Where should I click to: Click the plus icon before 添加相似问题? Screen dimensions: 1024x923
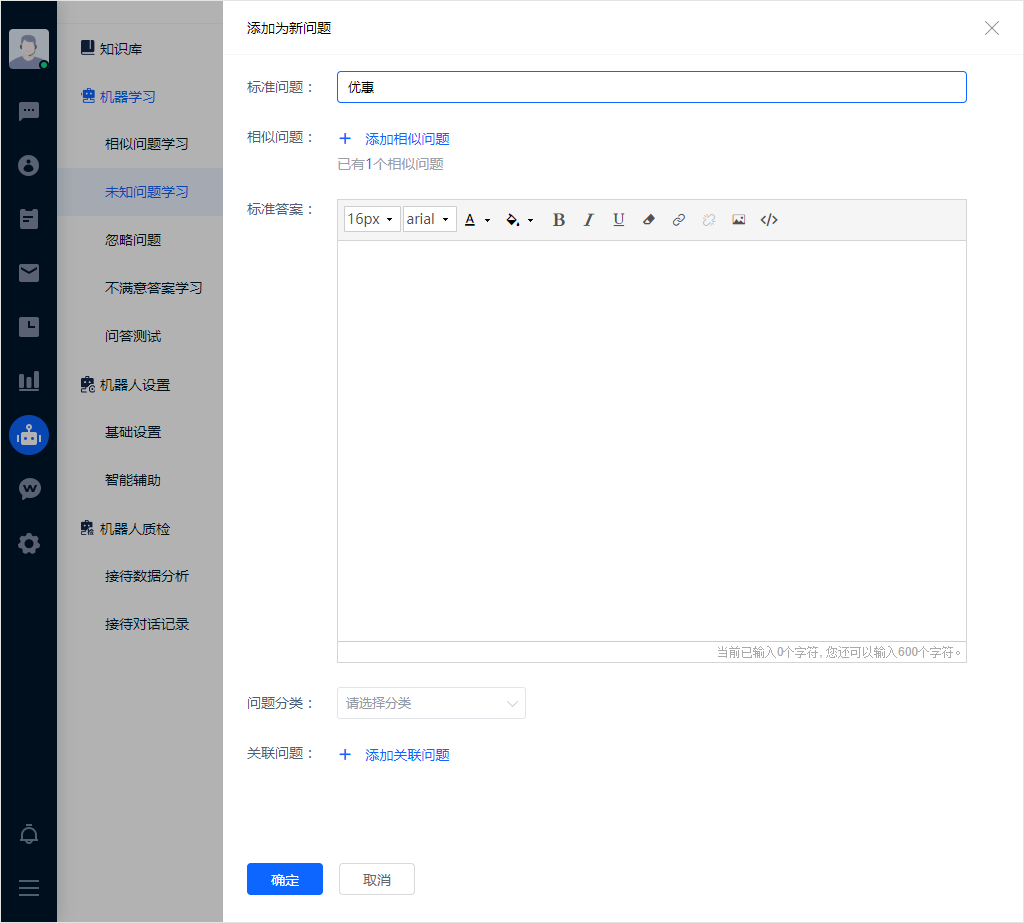[x=345, y=138]
